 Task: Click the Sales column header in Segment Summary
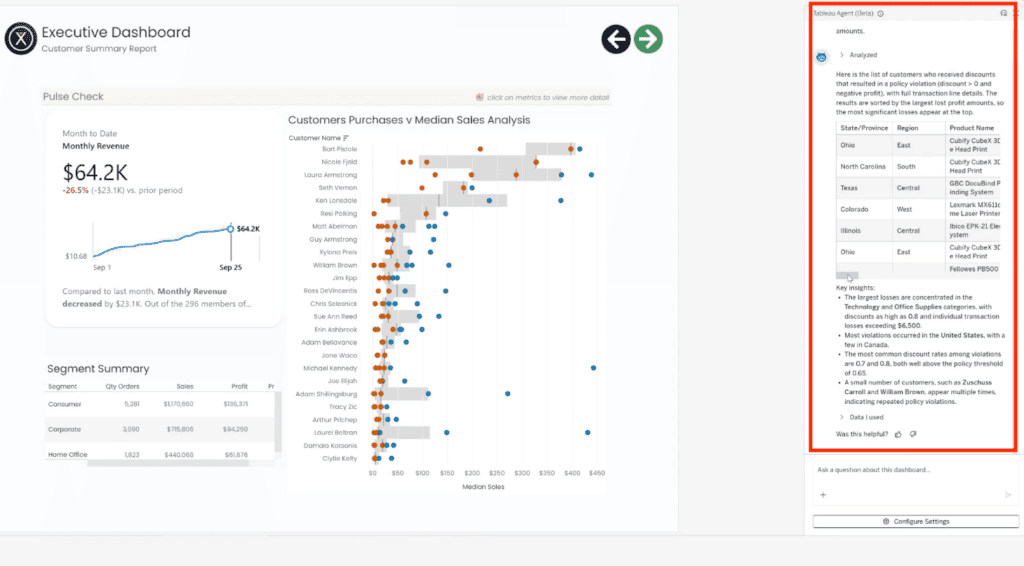pyautogui.click(x=185, y=386)
